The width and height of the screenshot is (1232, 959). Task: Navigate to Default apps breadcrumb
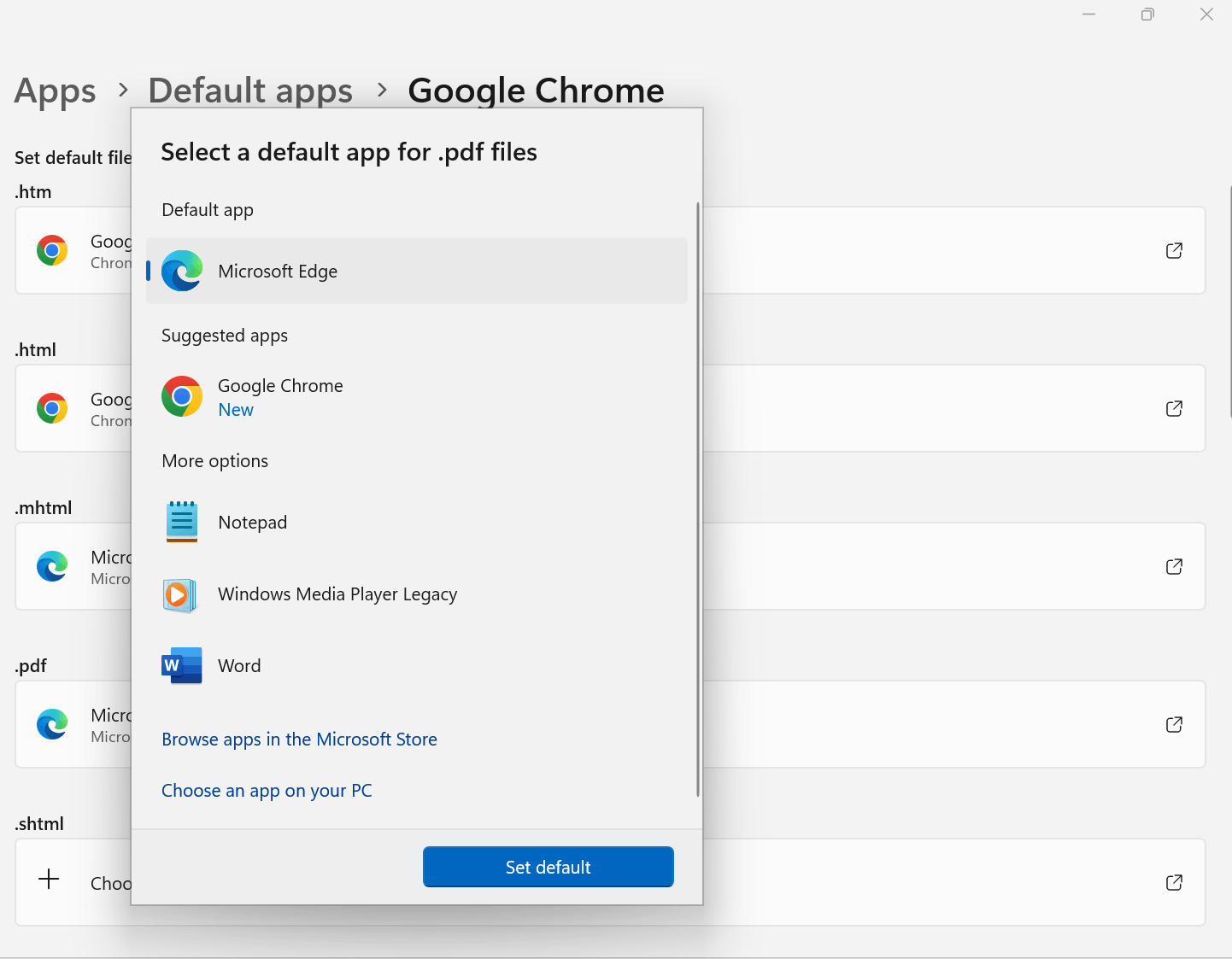tap(250, 91)
